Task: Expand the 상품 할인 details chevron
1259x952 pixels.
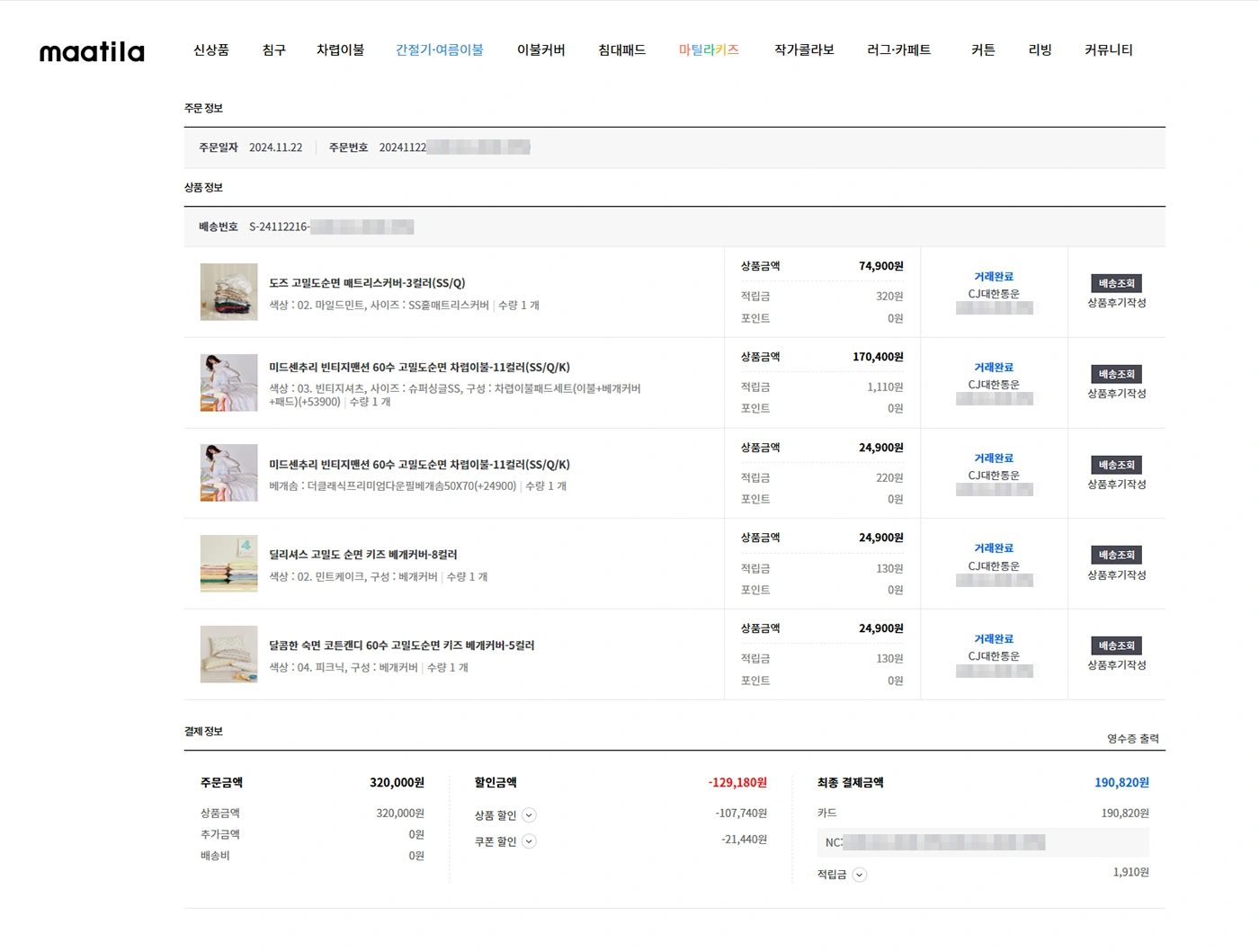Action: point(530,814)
